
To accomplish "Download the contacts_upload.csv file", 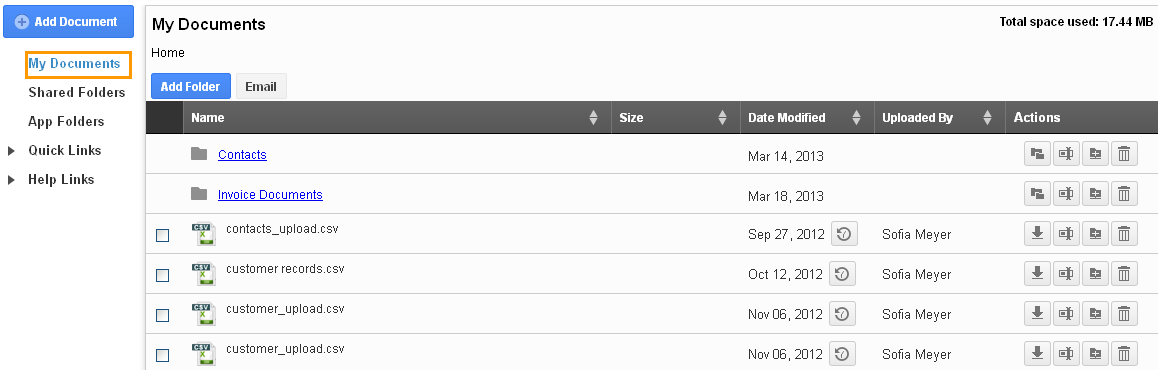I will (x=1037, y=234).
